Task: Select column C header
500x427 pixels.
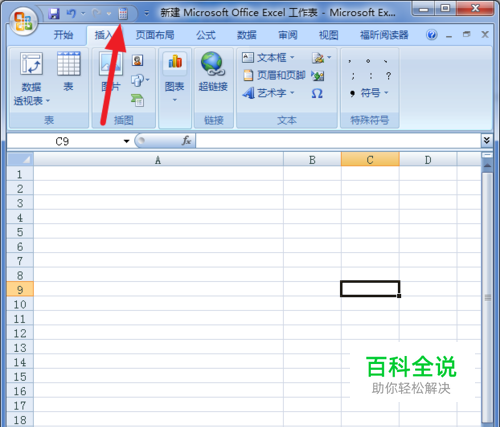Action: point(370,160)
